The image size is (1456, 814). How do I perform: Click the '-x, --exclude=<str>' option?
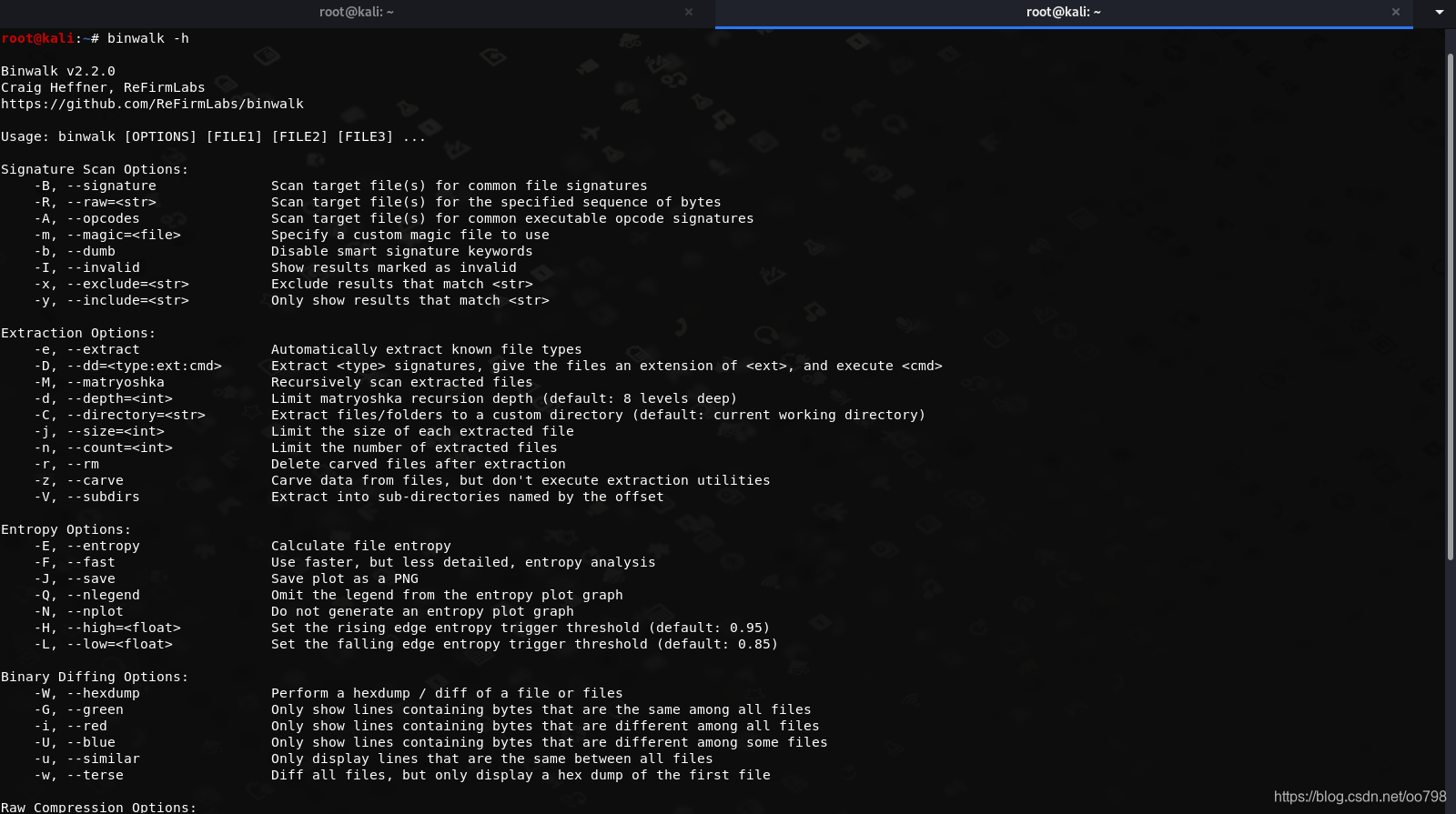pos(112,284)
